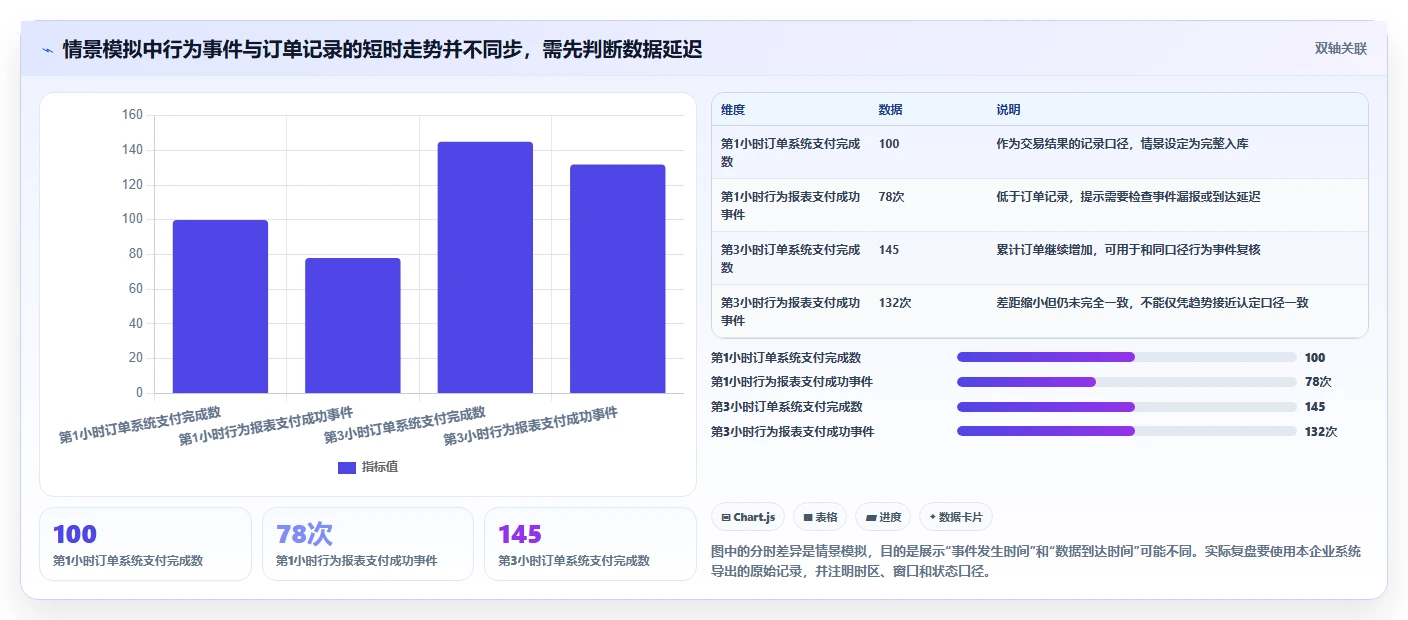Click the table data value 145
1408x620 pixels.
(x=889, y=250)
